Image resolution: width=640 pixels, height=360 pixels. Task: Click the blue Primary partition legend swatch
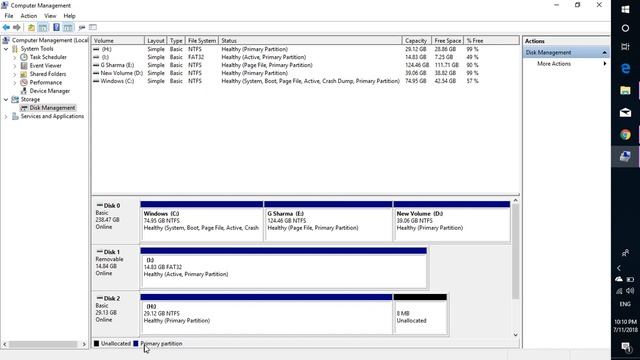[x=136, y=344]
